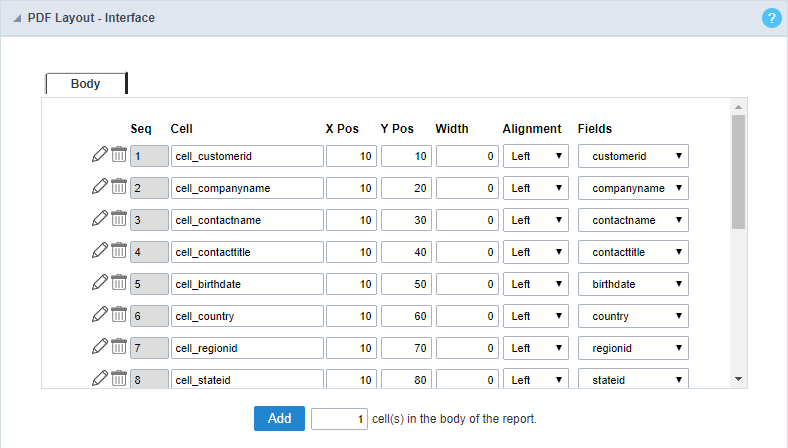Screen dimensions: 788x448
Task: Open Alignment dropdown for cell_contactname row
Action: click(536, 220)
